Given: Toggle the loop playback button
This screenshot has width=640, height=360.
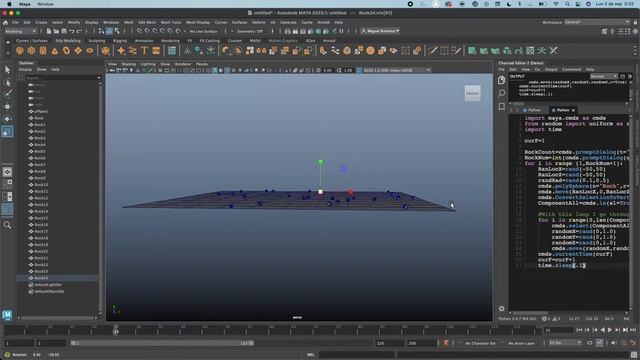Looking at the screenshot, I should [x=590, y=343].
